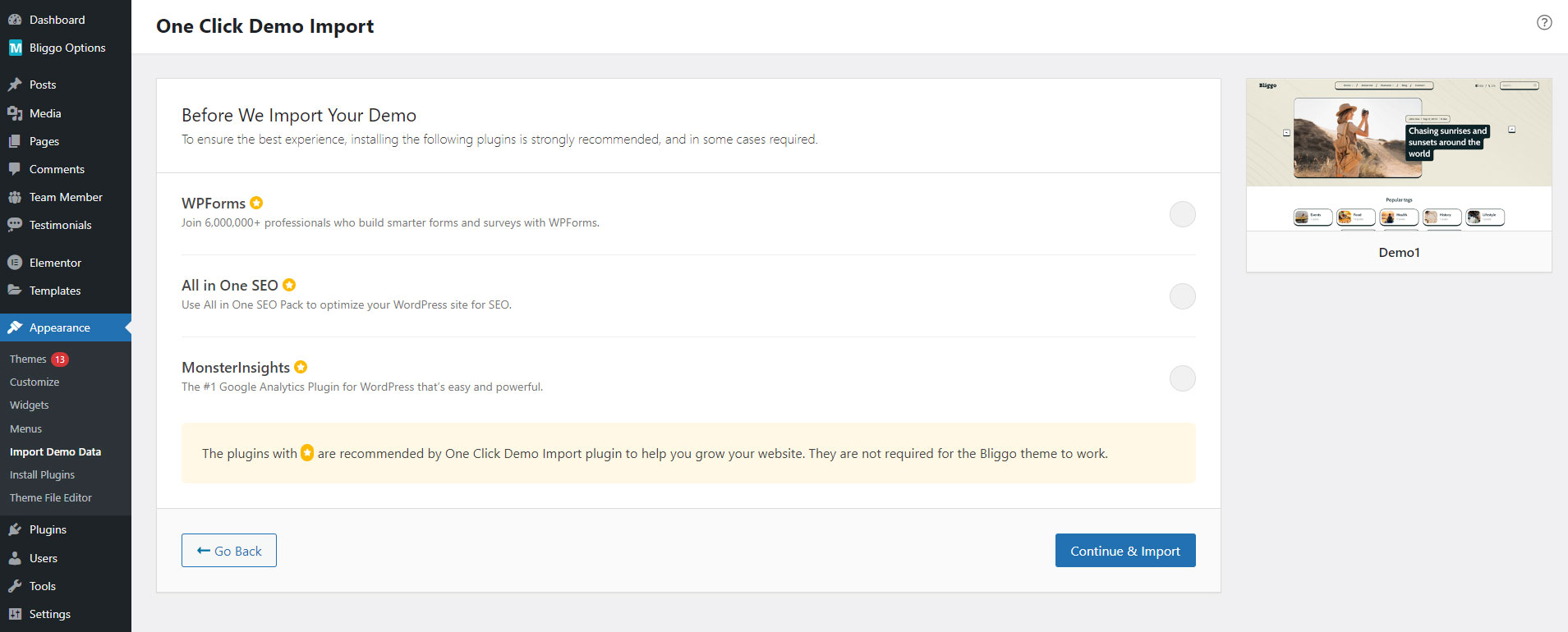Click the Settings sliders icon
This screenshot has height=632, width=1568.
click(15, 614)
